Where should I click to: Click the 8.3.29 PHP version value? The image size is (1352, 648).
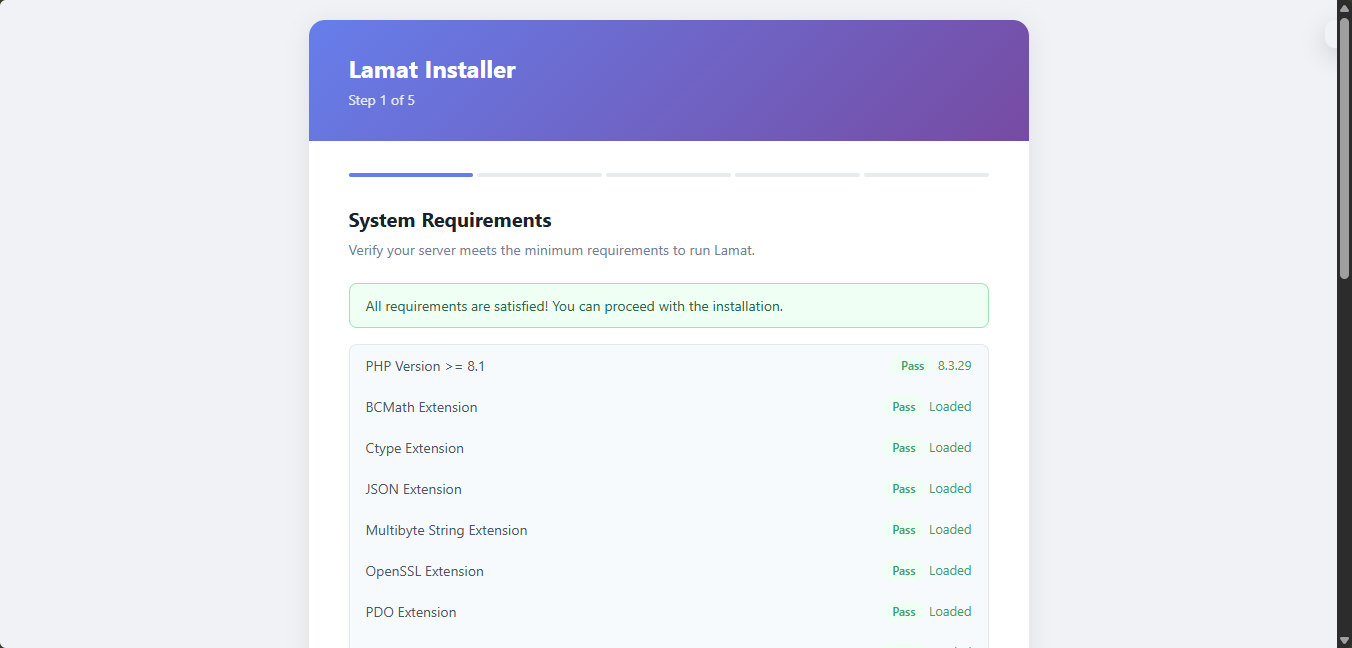point(955,366)
